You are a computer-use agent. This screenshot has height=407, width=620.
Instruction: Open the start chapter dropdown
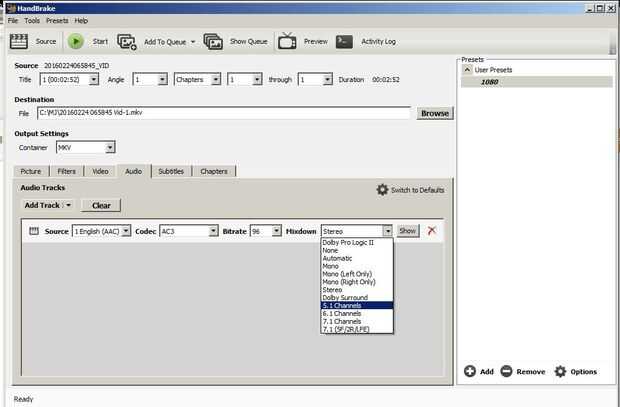pyautogui.click(x=257, y=80)
